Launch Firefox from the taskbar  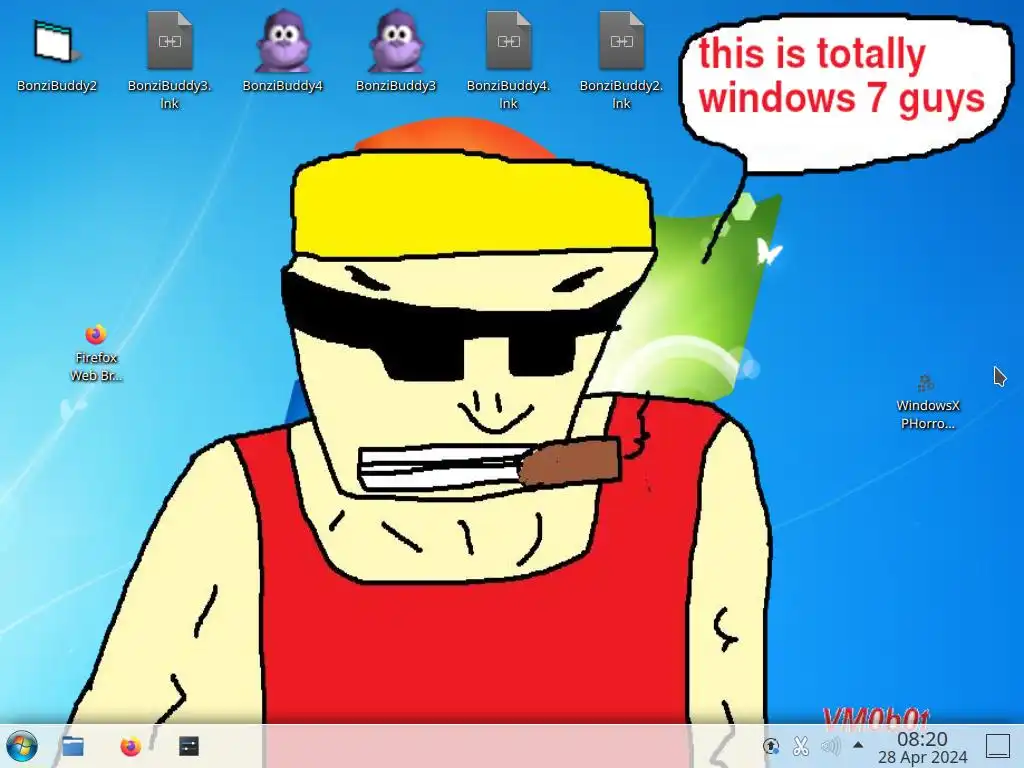click(131, 746)
